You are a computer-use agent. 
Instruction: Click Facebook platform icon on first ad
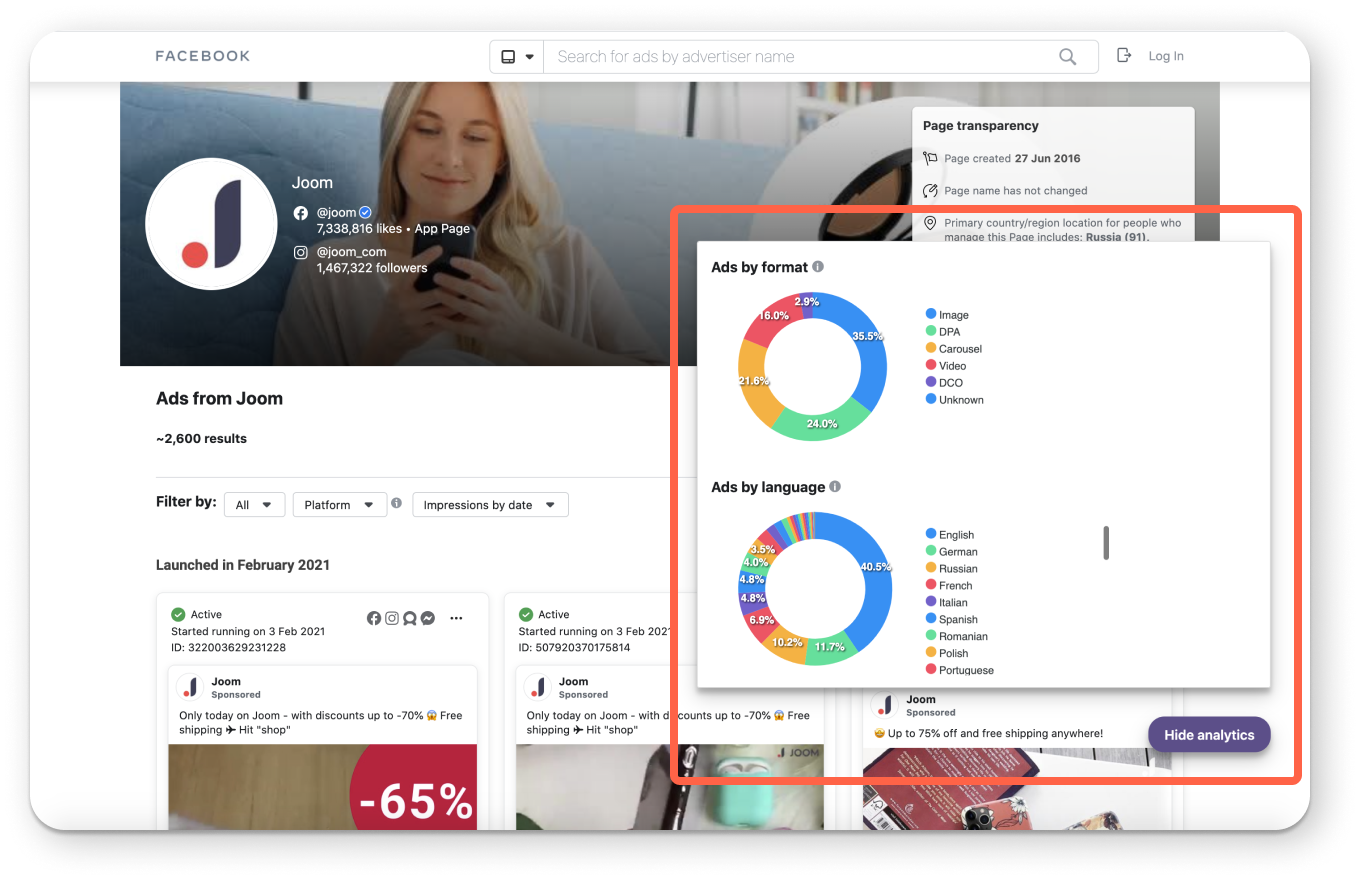point(374,618)
